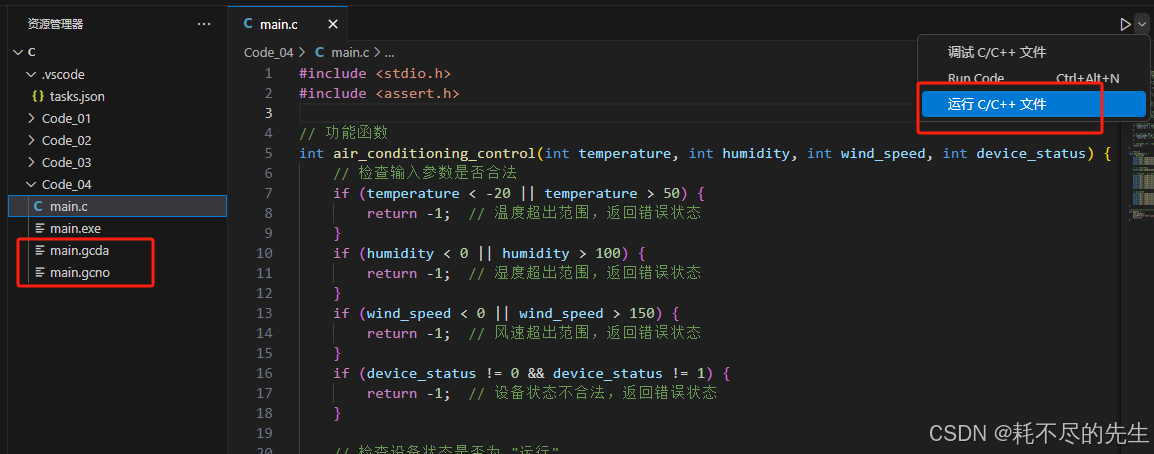Click #include <stdio.h> line
The image size is (1154, 454).
click(375, 73)
